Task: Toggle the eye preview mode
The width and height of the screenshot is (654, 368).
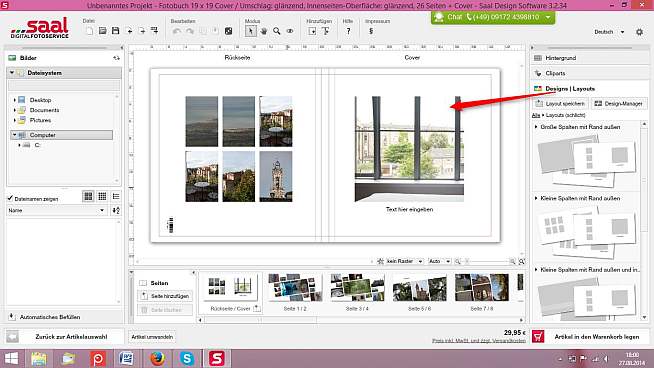Action: pos(290,31)
